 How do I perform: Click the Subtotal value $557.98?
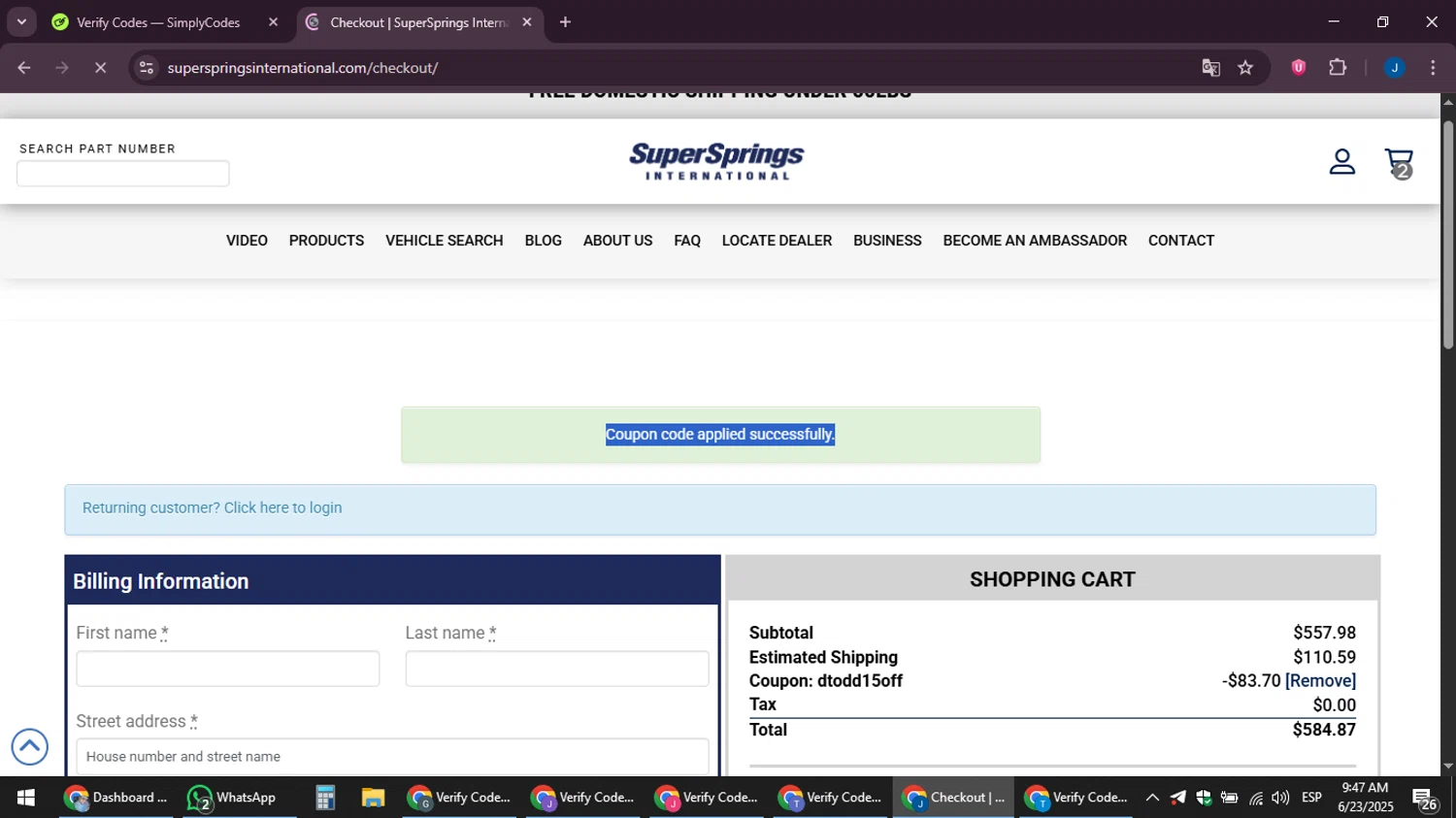(x=1324, y=633)
